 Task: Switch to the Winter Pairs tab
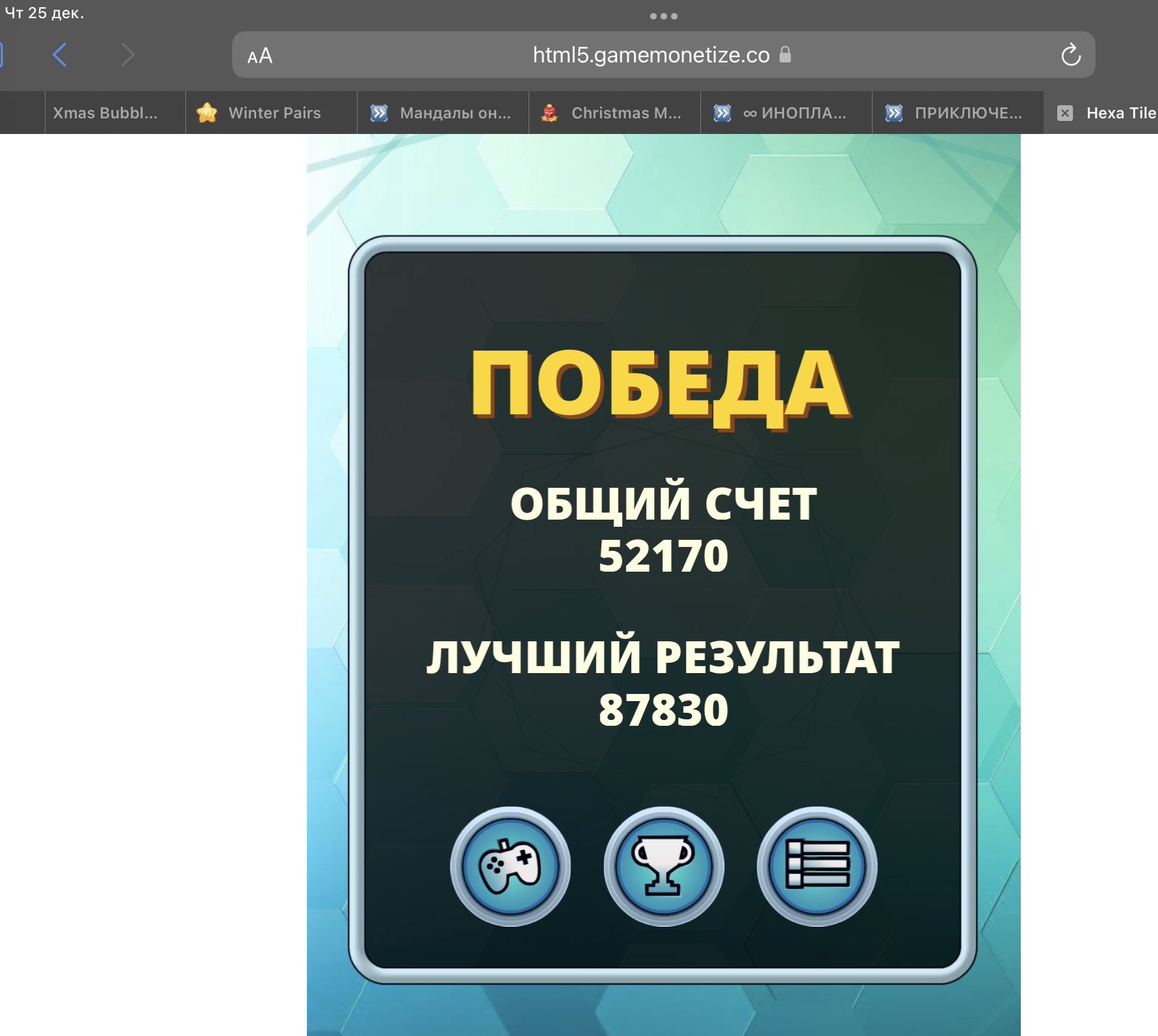click(274, 113)
